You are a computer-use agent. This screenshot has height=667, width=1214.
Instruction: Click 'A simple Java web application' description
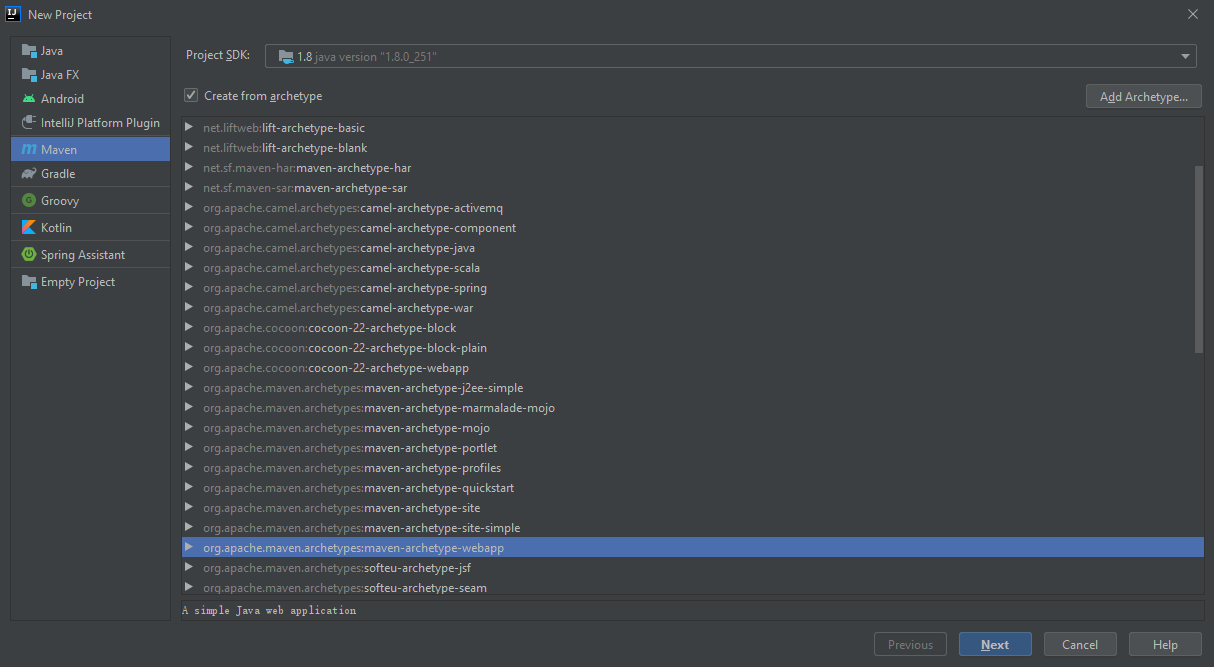point(269,610)
